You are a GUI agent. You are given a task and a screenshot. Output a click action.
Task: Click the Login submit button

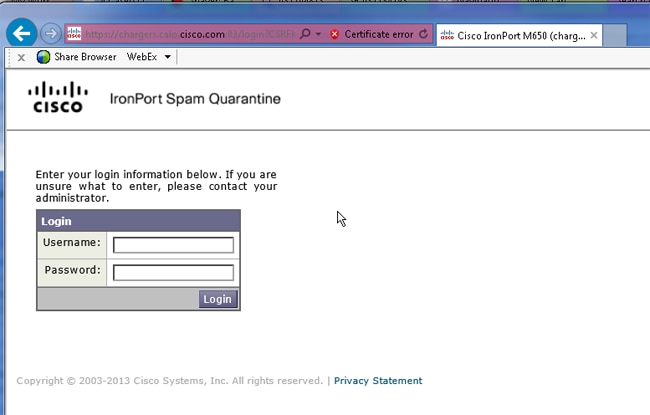pyautogui.click(x=218, y=299)
